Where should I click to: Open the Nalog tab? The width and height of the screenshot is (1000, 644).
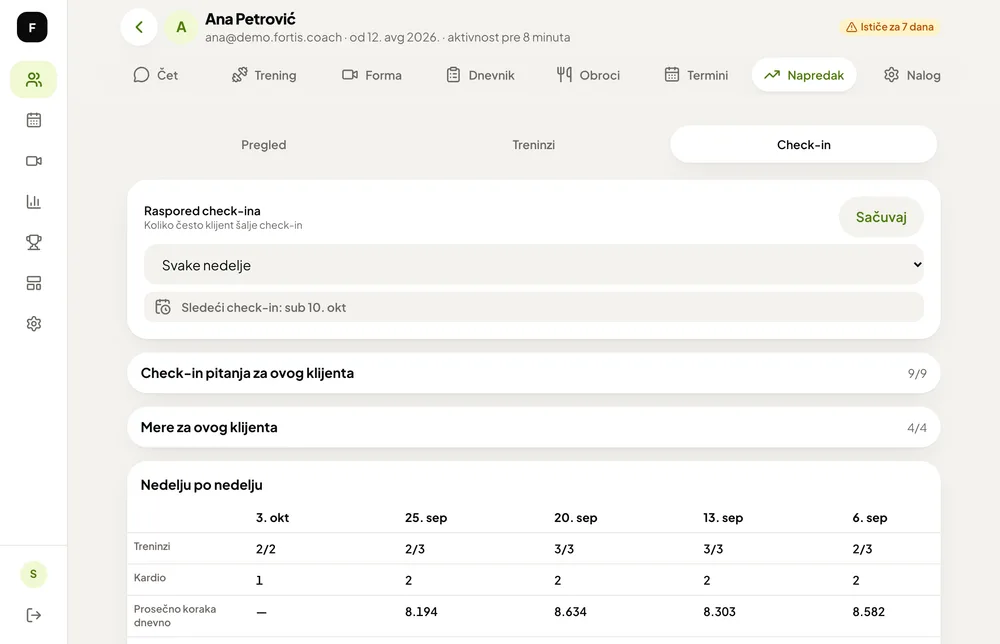click(x=912, y=75)
